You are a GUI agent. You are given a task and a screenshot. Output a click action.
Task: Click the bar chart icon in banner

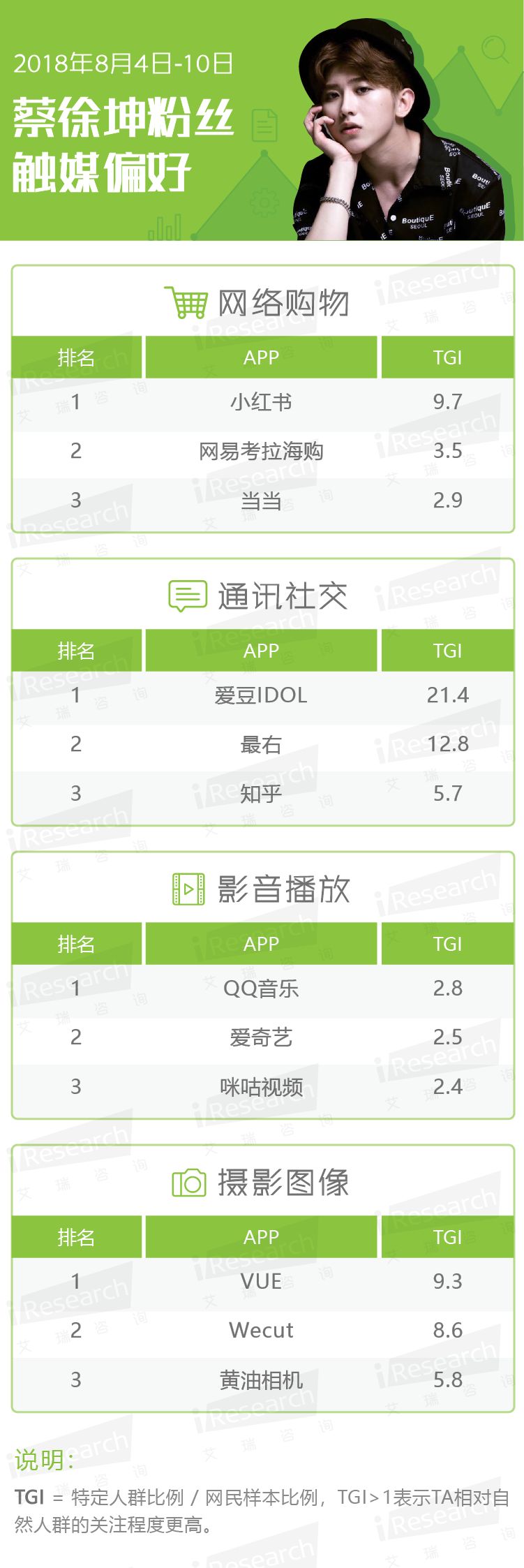pyautogui.click(x=165, y=227)
